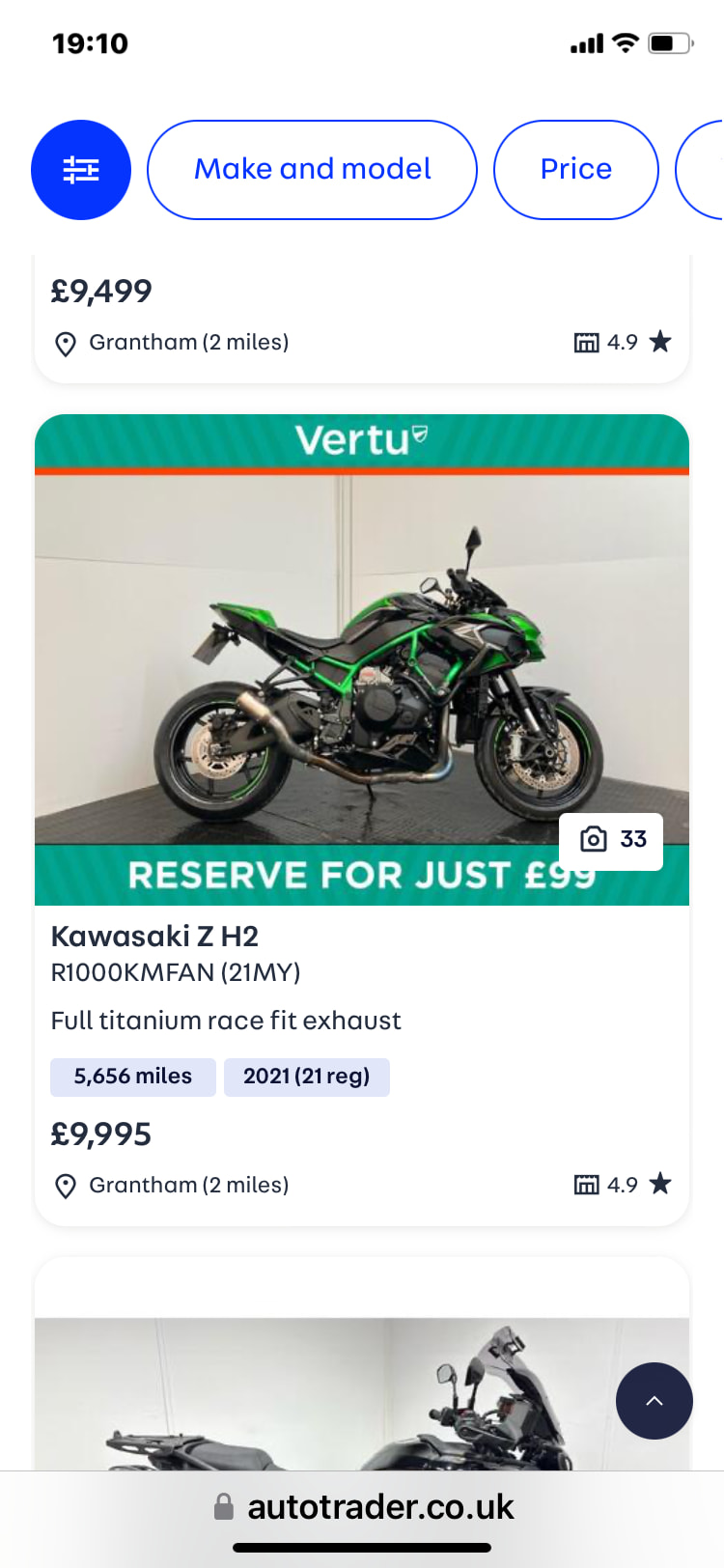This screenshot has width=724, height=1568.
Task: Tap the location pin beside Grantham on the £9,995 listing
Action: (66, 1186)
